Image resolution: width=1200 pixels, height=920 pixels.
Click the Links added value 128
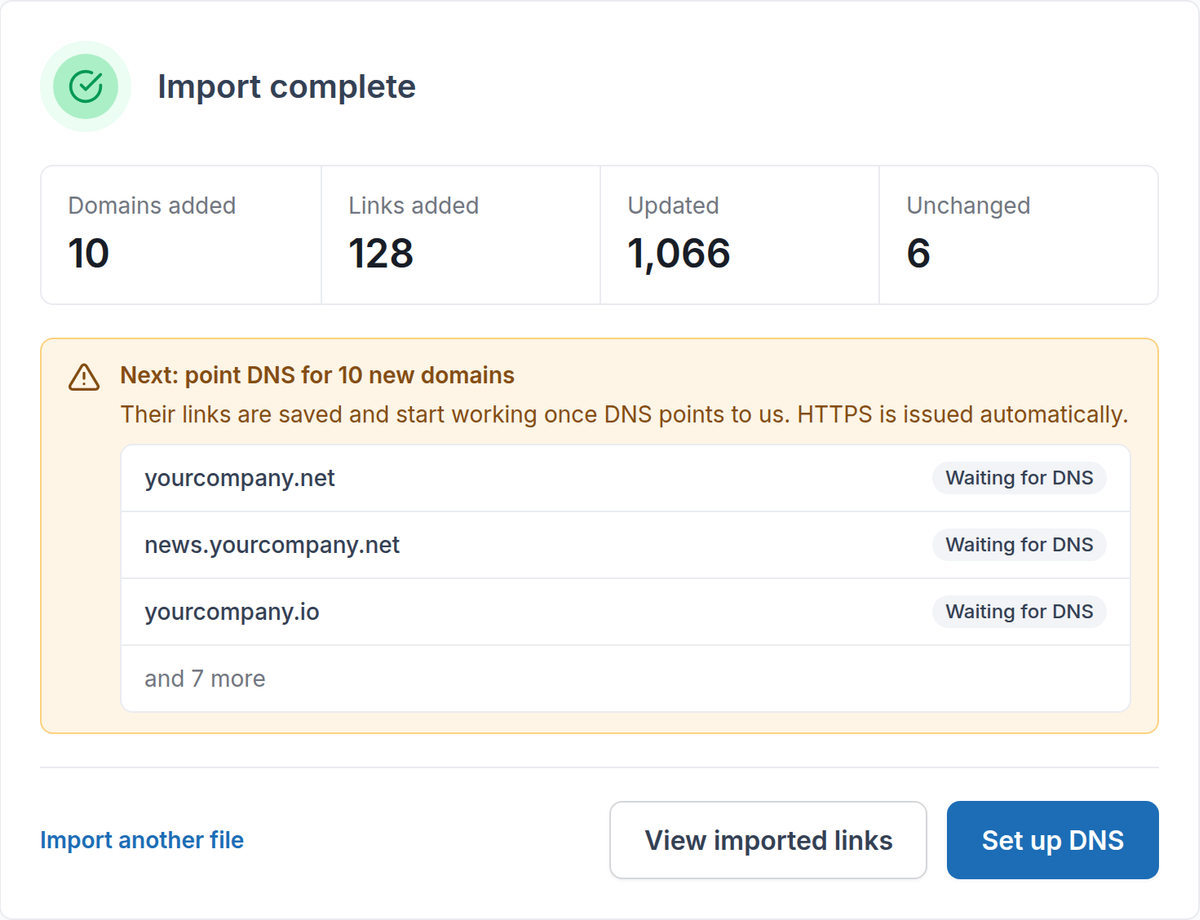click(x=381, y=254)
